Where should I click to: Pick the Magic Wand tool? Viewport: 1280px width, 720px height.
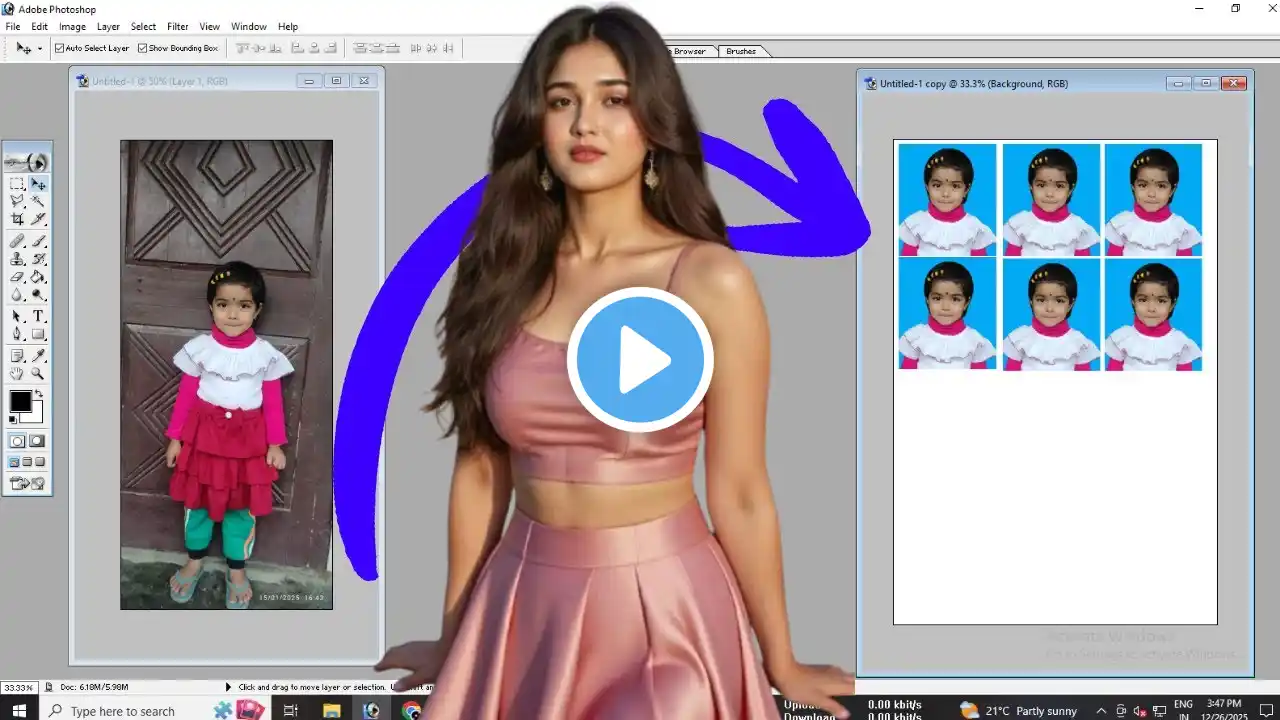click(38, 201)
